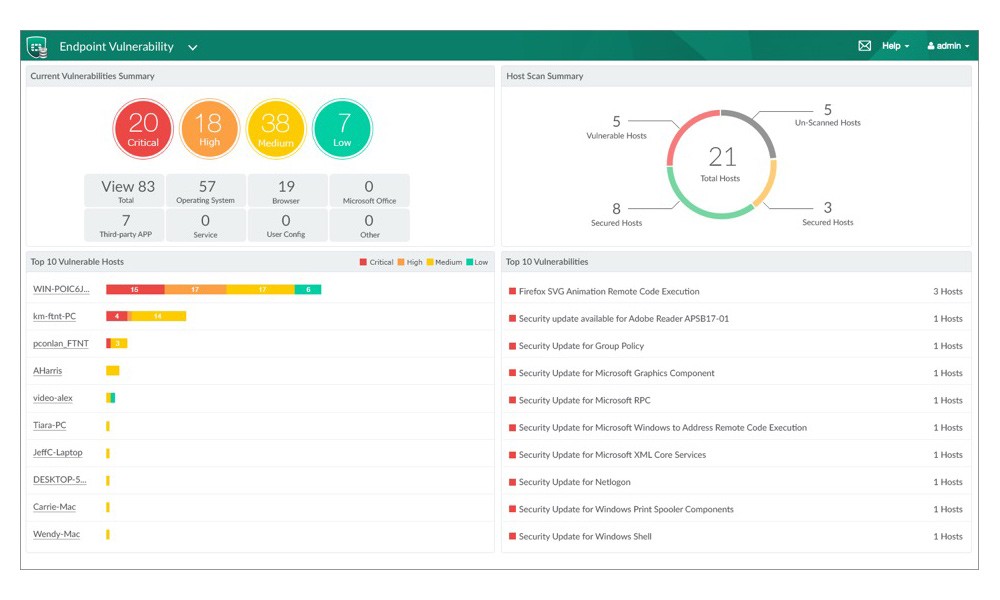Open Security Update for Windows Shell
The width and height of the screenshot is (1000, 600).
pyautogui.click(x=585, y=537)
